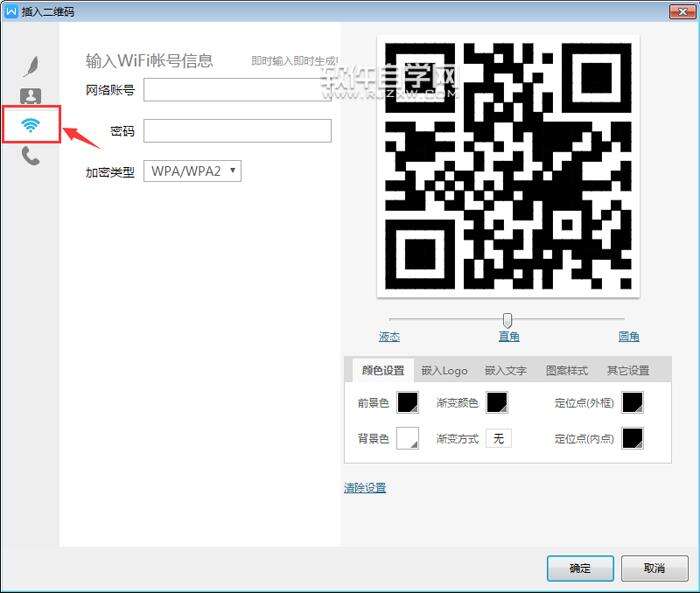Cancel with the 取消 button

(x=654, y=568)
